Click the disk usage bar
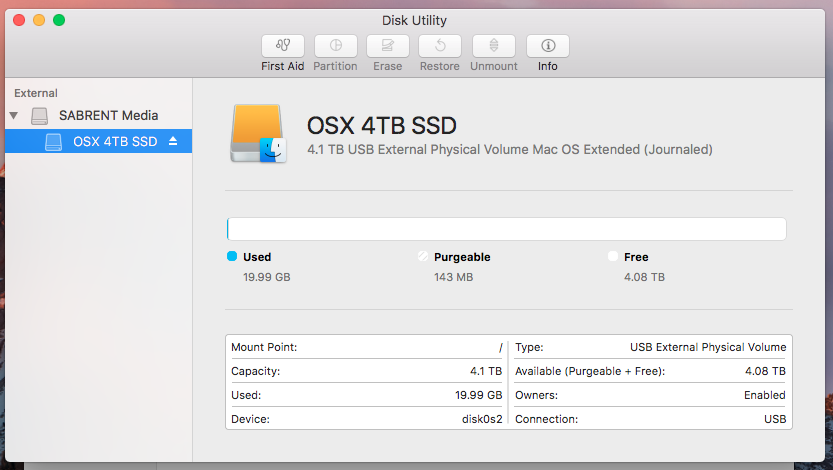 pyautogui.click(x=506, y=229)
